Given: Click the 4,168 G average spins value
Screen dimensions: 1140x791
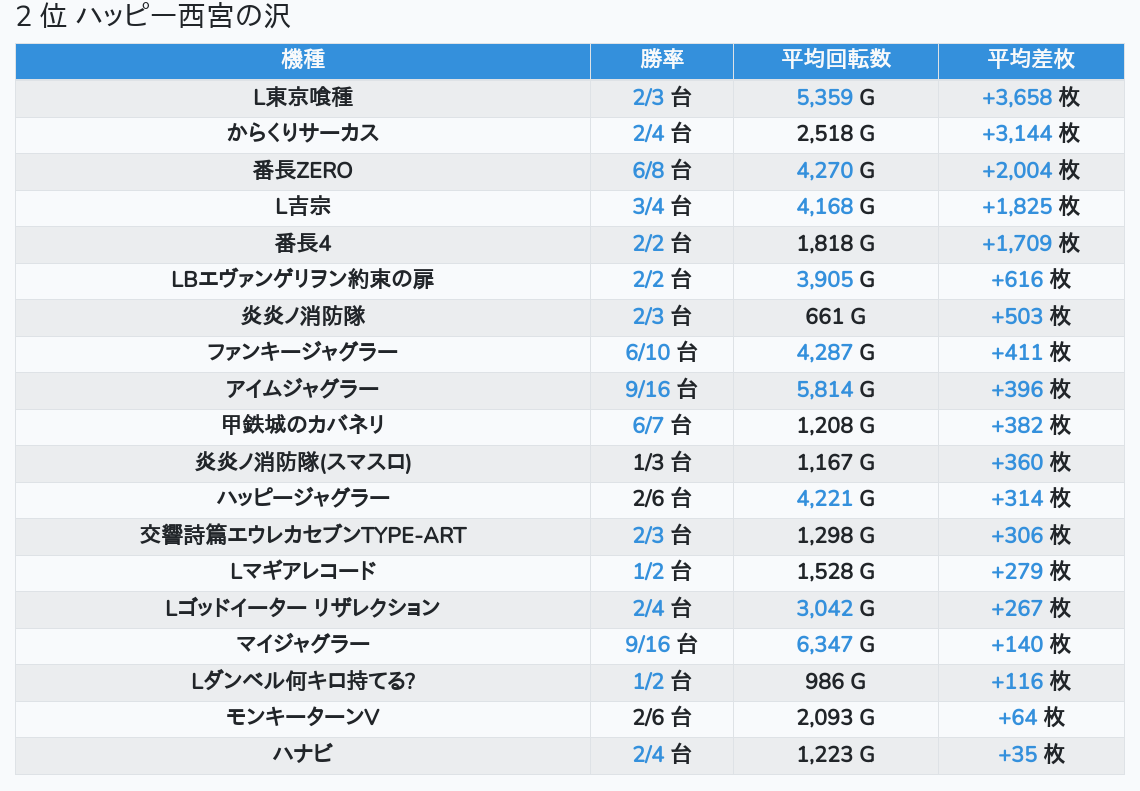Looking at the screenshot, I should [x=835, y=207].
